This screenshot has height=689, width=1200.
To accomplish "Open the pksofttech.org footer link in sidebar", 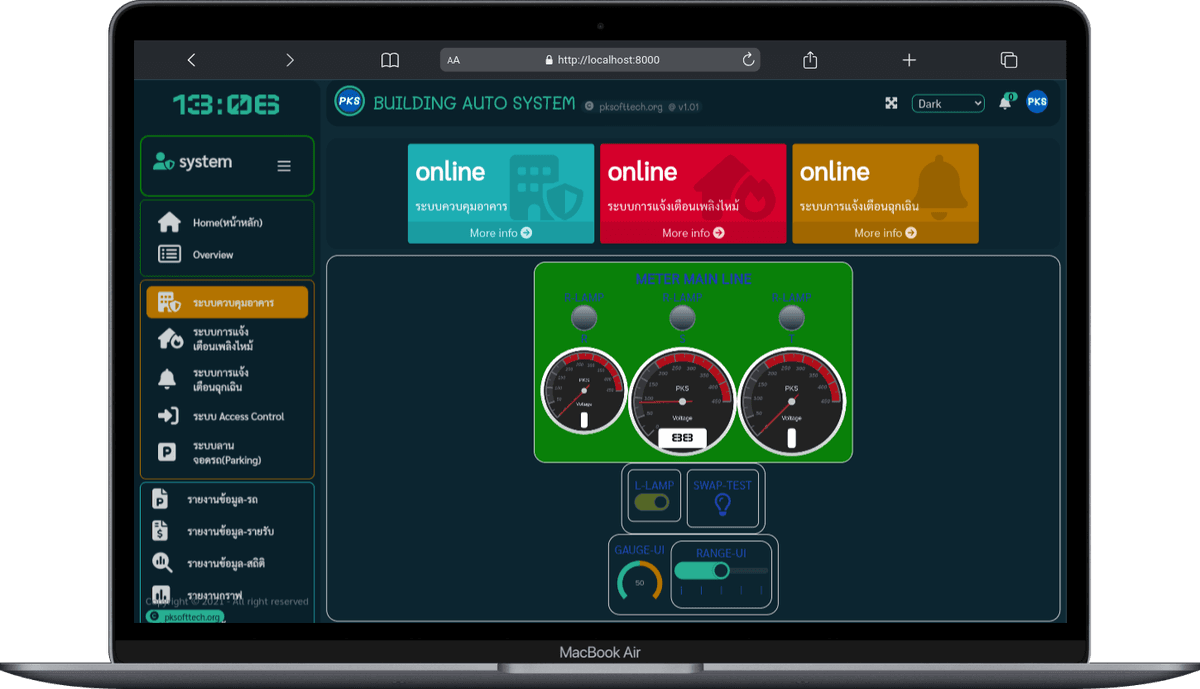I will [x=185, y=617].
